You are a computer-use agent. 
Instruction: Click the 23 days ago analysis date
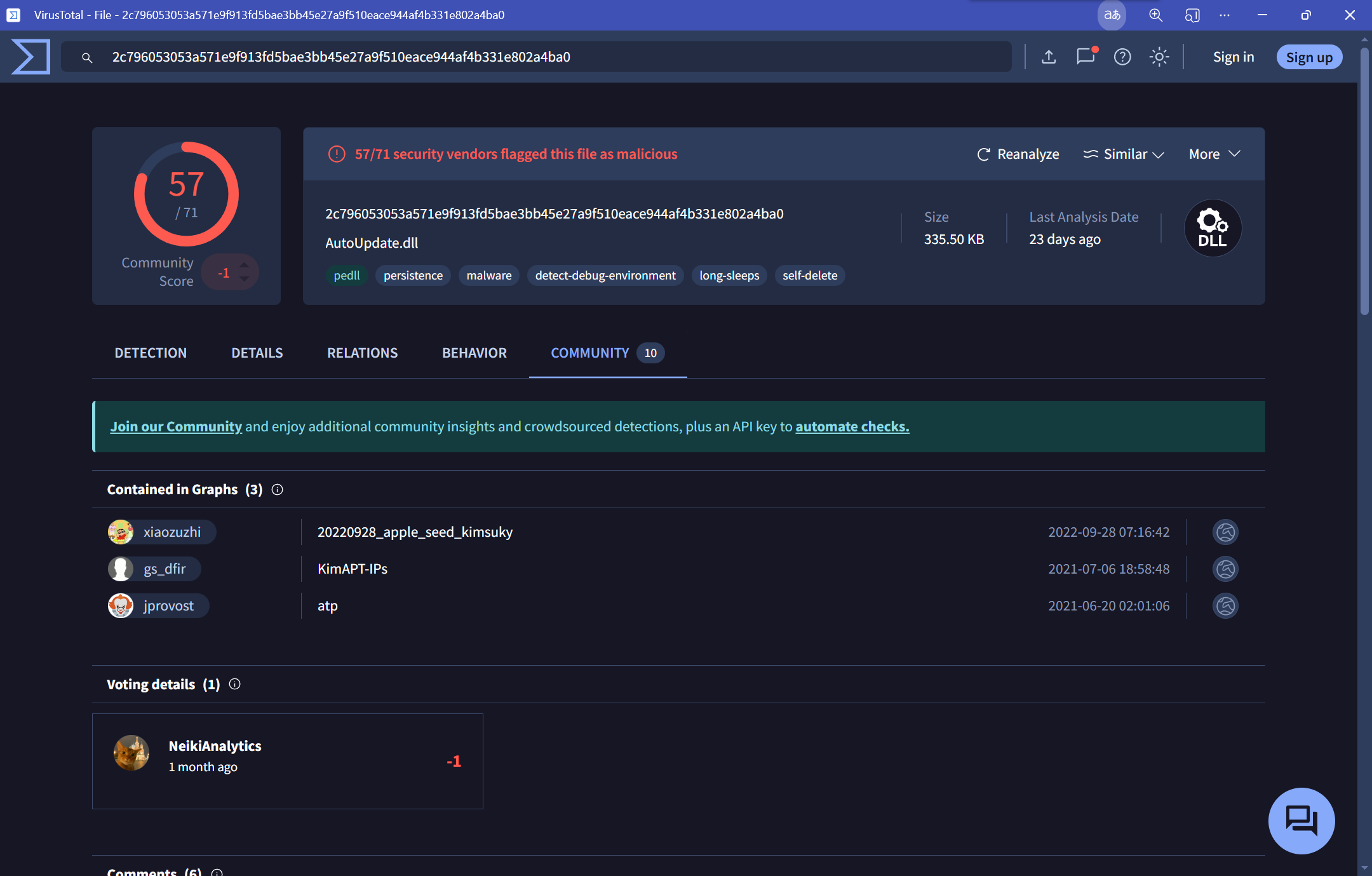click(x=1065, y=239)
